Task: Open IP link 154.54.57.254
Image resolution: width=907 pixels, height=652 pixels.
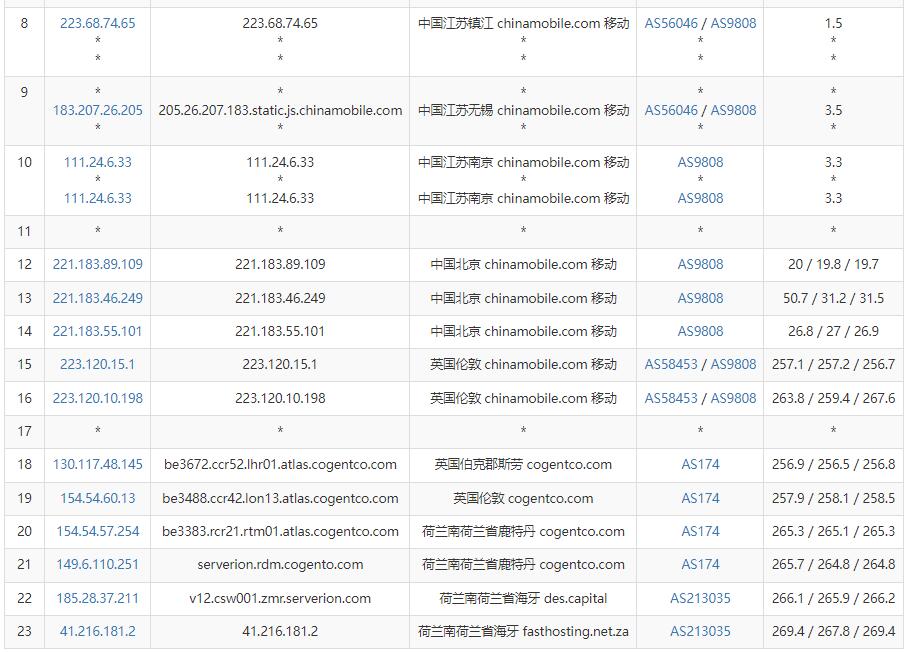Action: pos(98,531)
